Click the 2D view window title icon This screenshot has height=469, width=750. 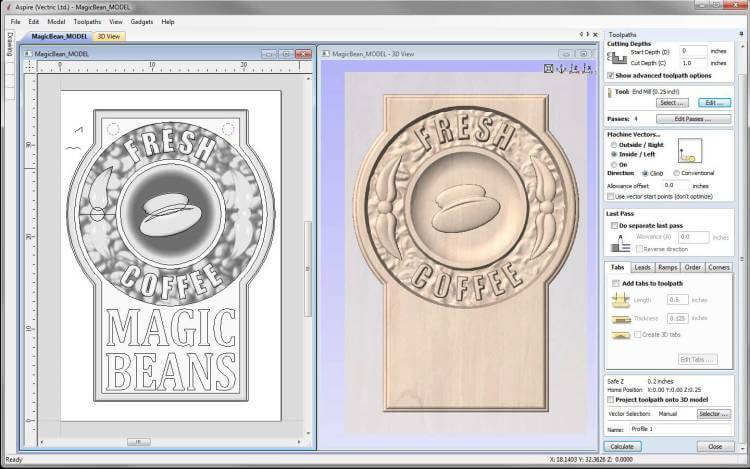(x=28, y=54)
